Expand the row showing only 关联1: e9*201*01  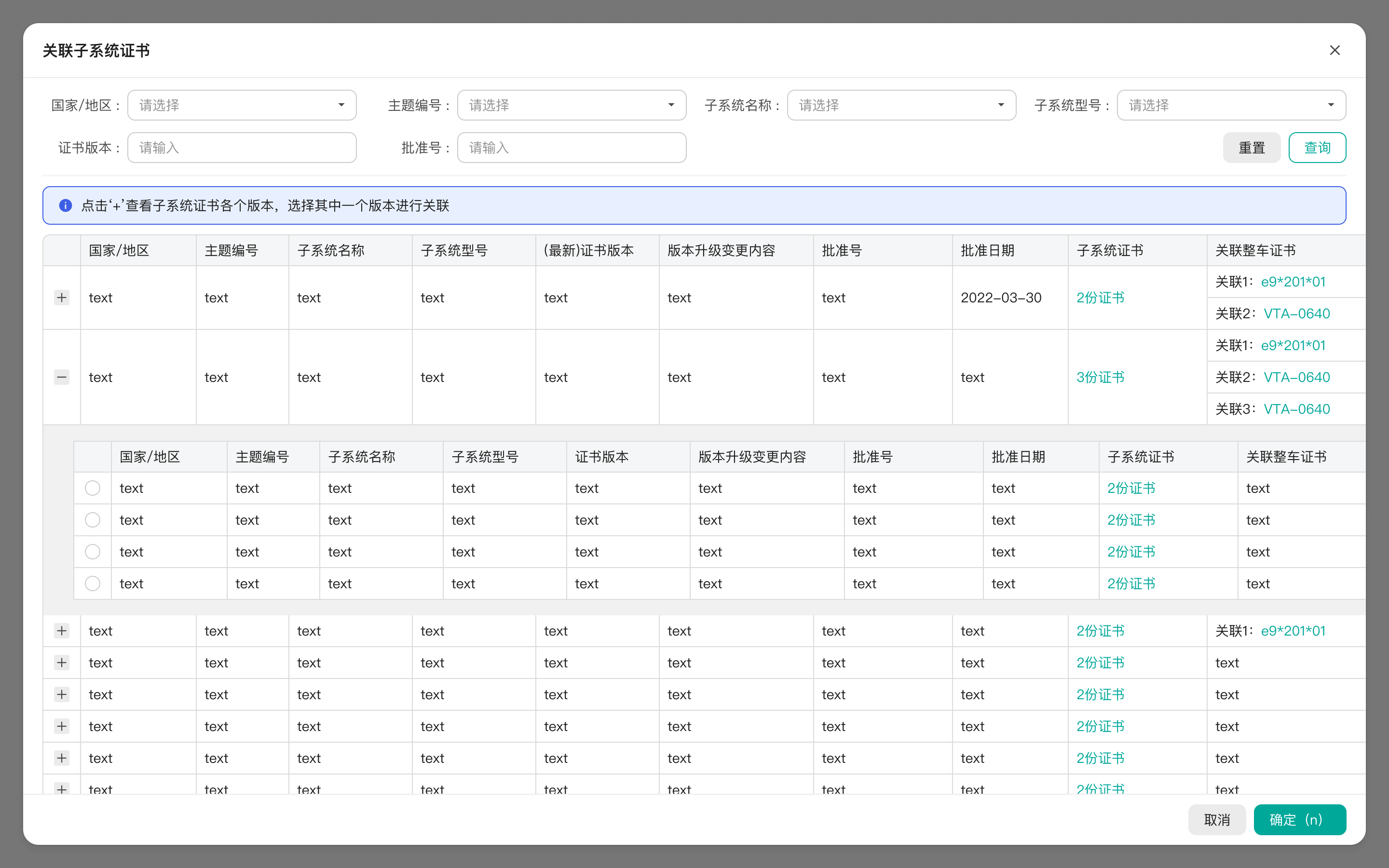coord(61,631)
